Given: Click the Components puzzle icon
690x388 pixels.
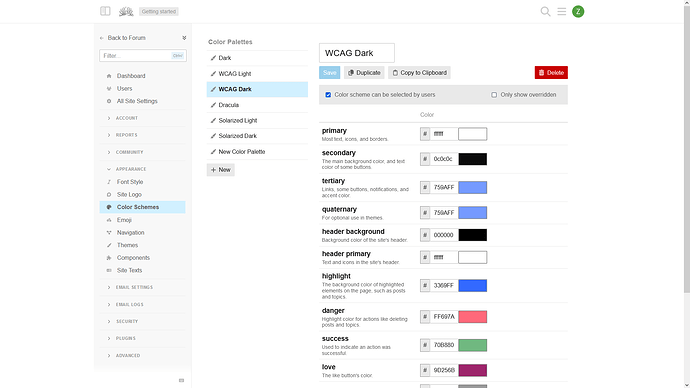Looking at the screenshot, I should coord(109,258).
